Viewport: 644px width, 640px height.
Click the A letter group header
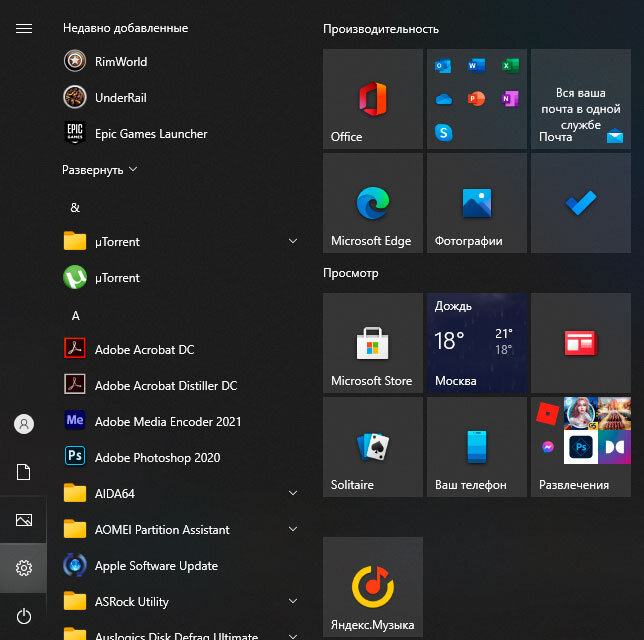click(x=76, y=315)
